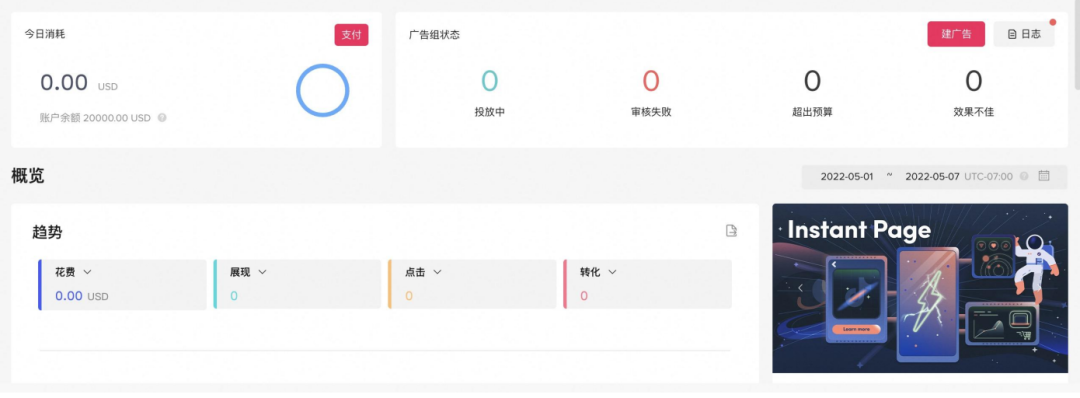Image resolution: width=1080 pixels, height=398 pixels.
Task: Click the 建广告 button
Action: (956, 34)
